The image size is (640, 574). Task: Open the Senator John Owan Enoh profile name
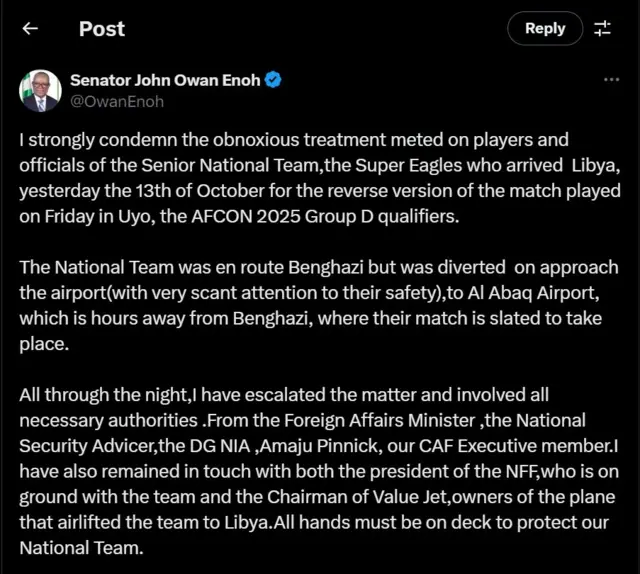pos(164,80)
